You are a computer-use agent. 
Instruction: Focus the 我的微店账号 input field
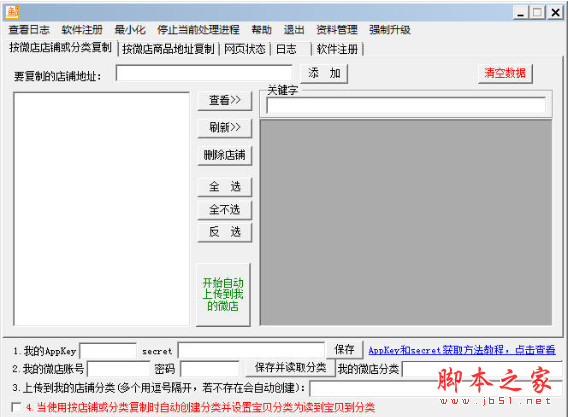118,369
